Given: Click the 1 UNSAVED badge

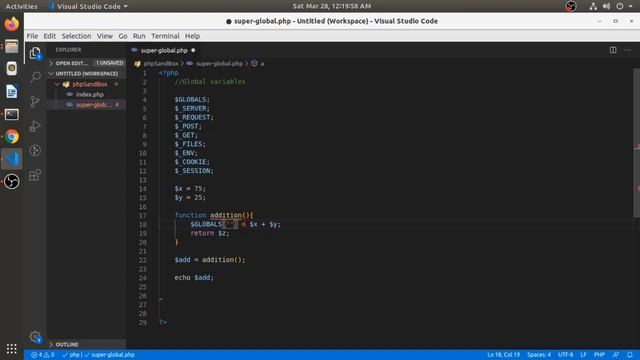Looking at the screenshot, I should click(x=109, y=63).
